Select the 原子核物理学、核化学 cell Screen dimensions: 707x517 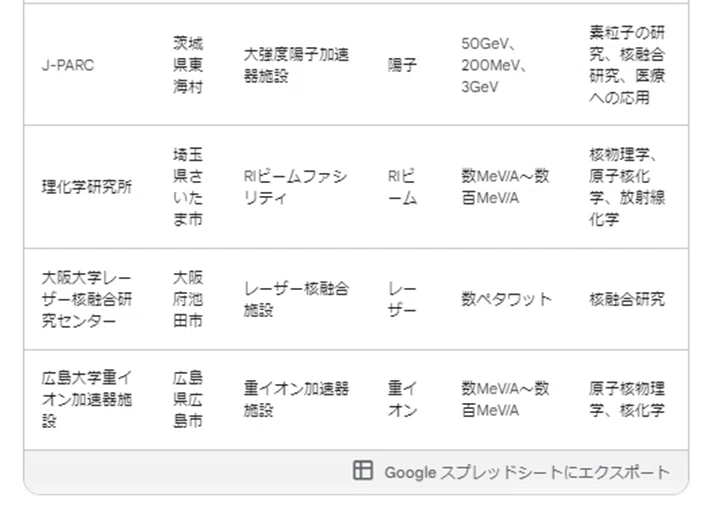pyautogui.click(x=627, y=399)
